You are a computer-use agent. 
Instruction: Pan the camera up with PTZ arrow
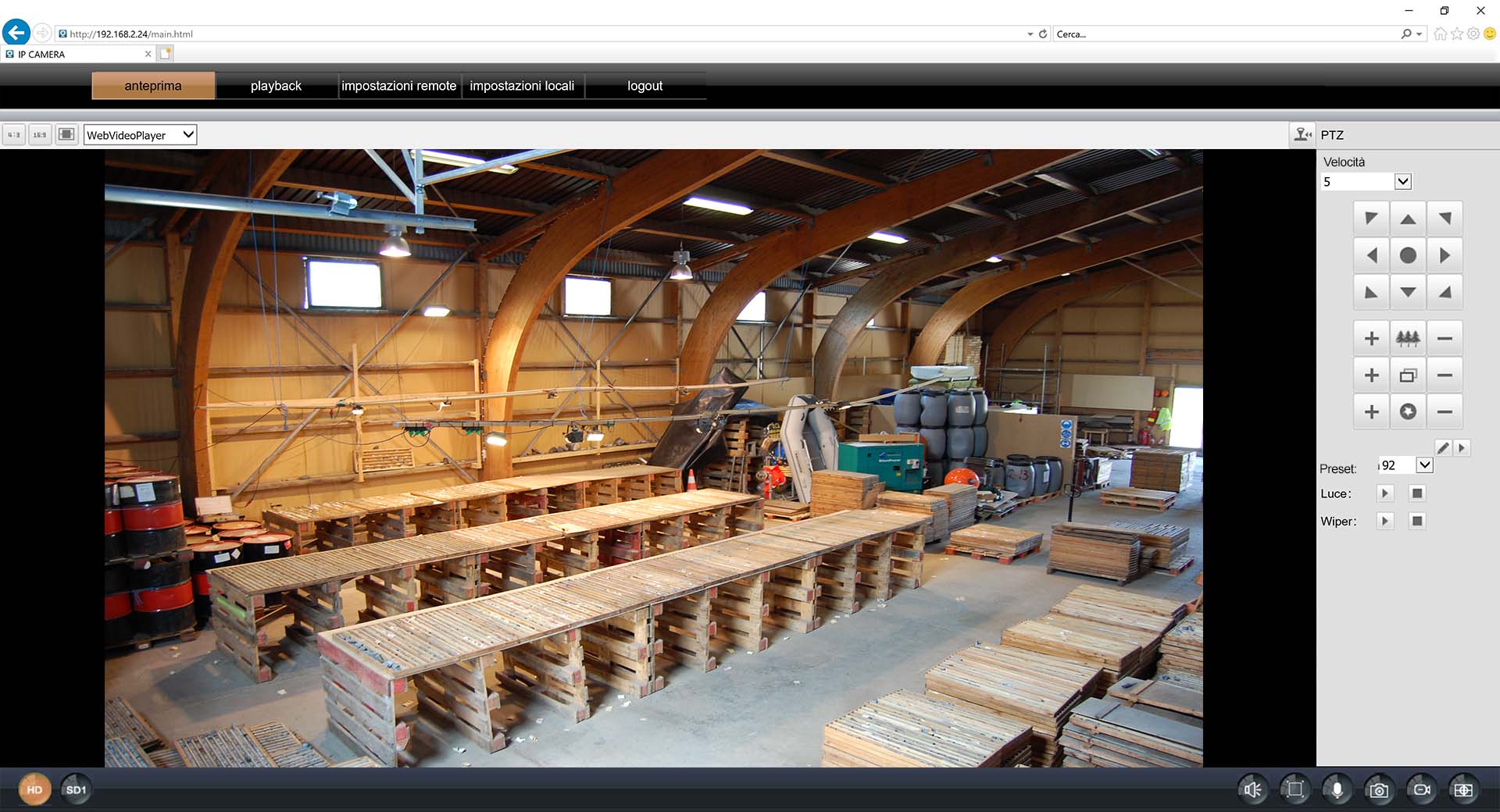[x=1408, y=219]
